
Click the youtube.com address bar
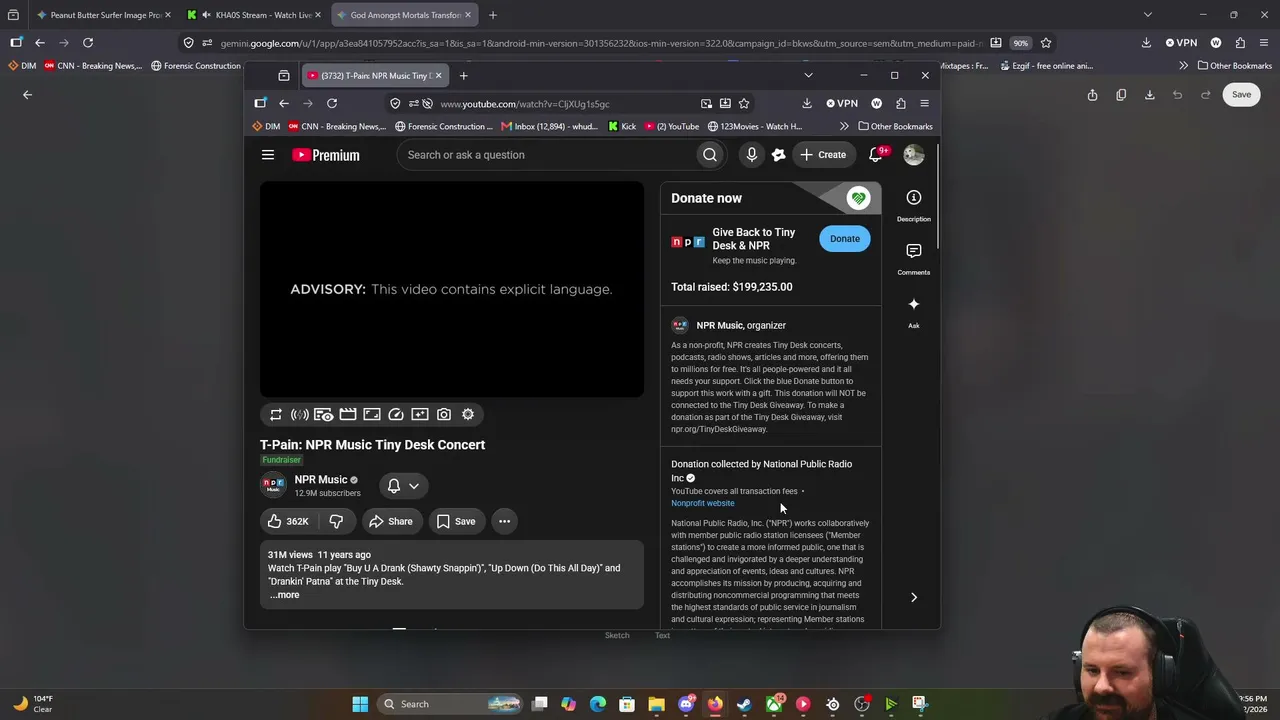pos(565,104)
